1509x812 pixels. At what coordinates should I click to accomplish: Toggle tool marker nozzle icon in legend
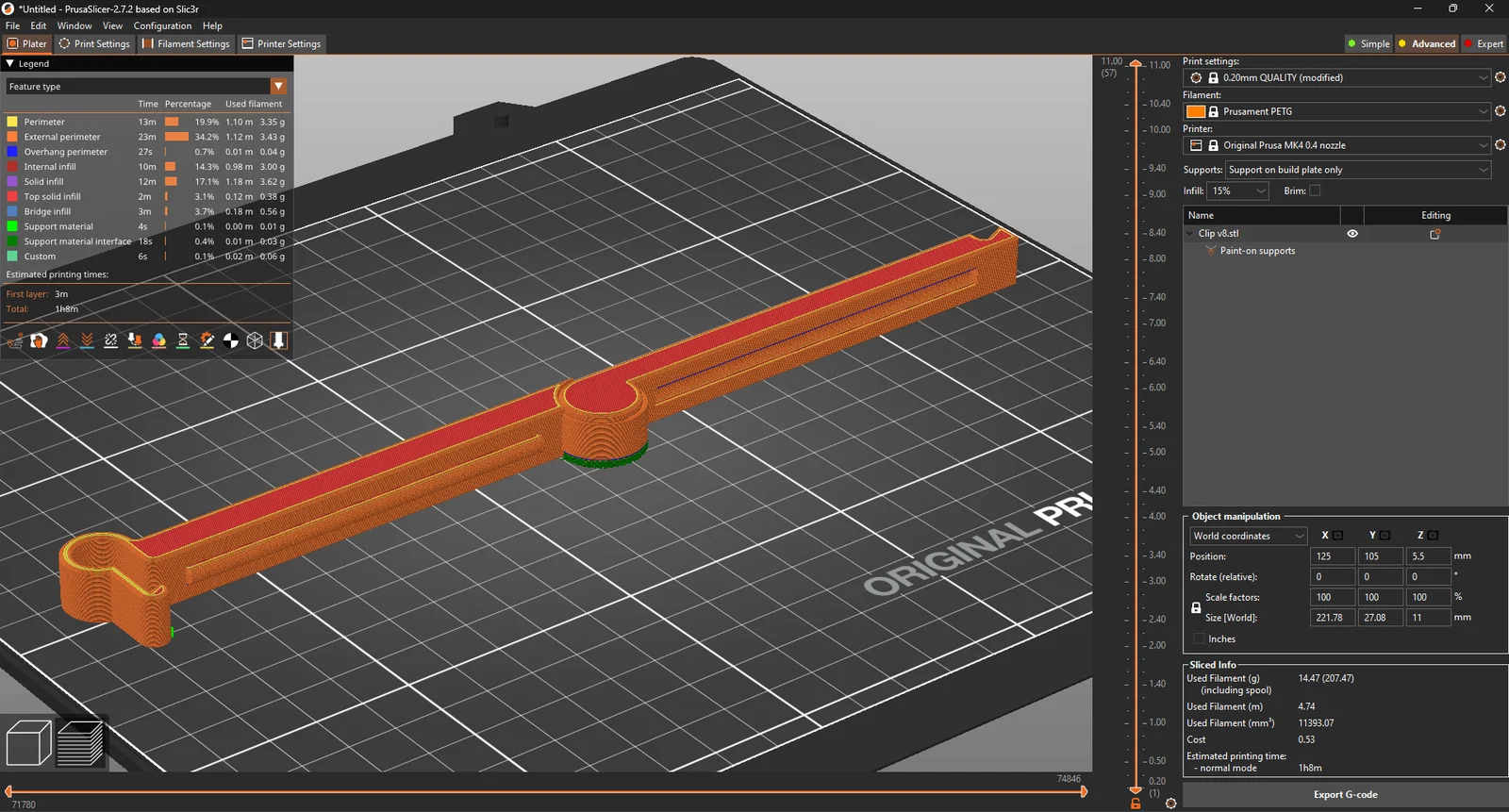279,341
